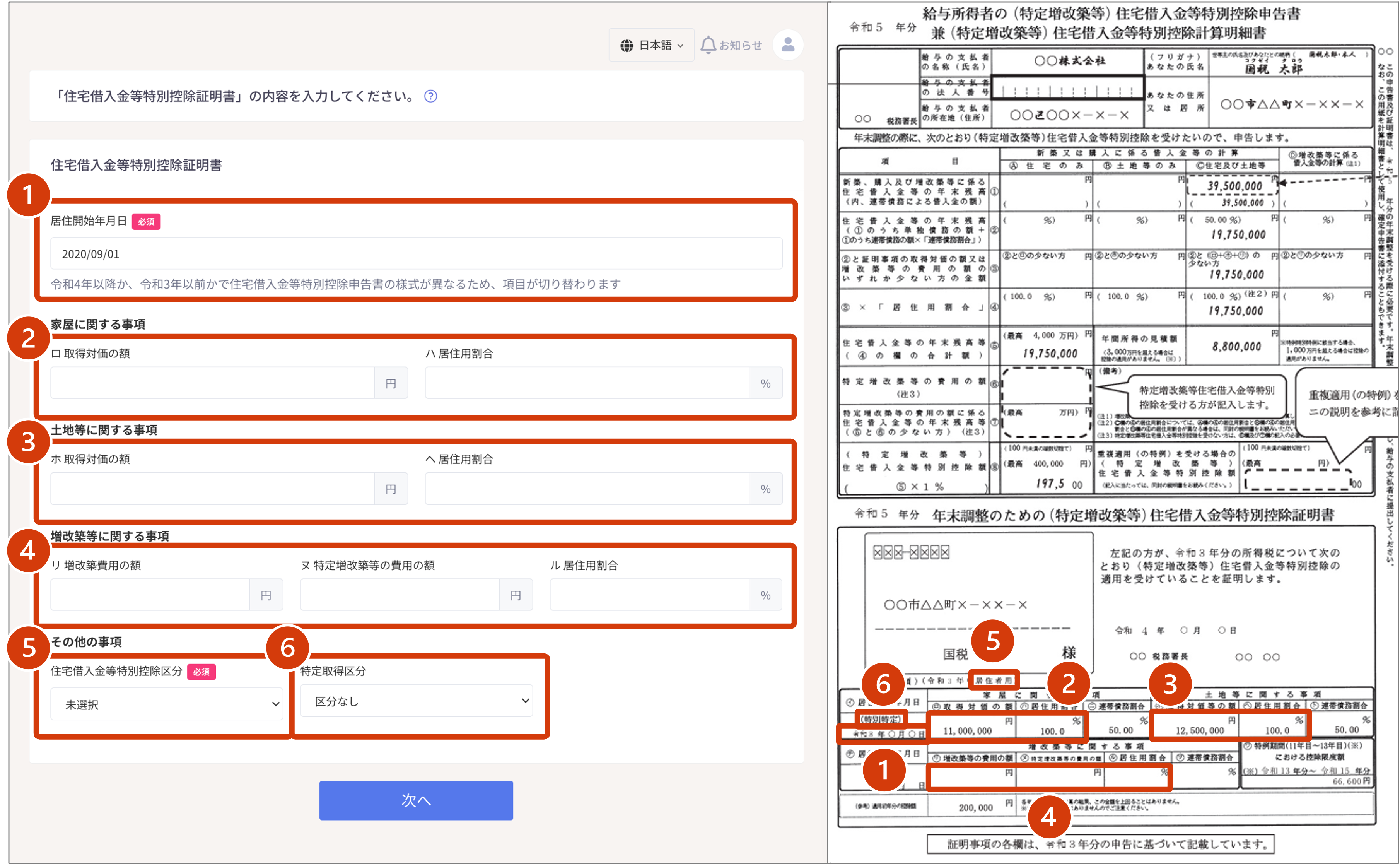Image resolution: width=1400 pixels, height=865 pixels.
Task: Open the 特定取得区分 dropdown
Action: 417,701
